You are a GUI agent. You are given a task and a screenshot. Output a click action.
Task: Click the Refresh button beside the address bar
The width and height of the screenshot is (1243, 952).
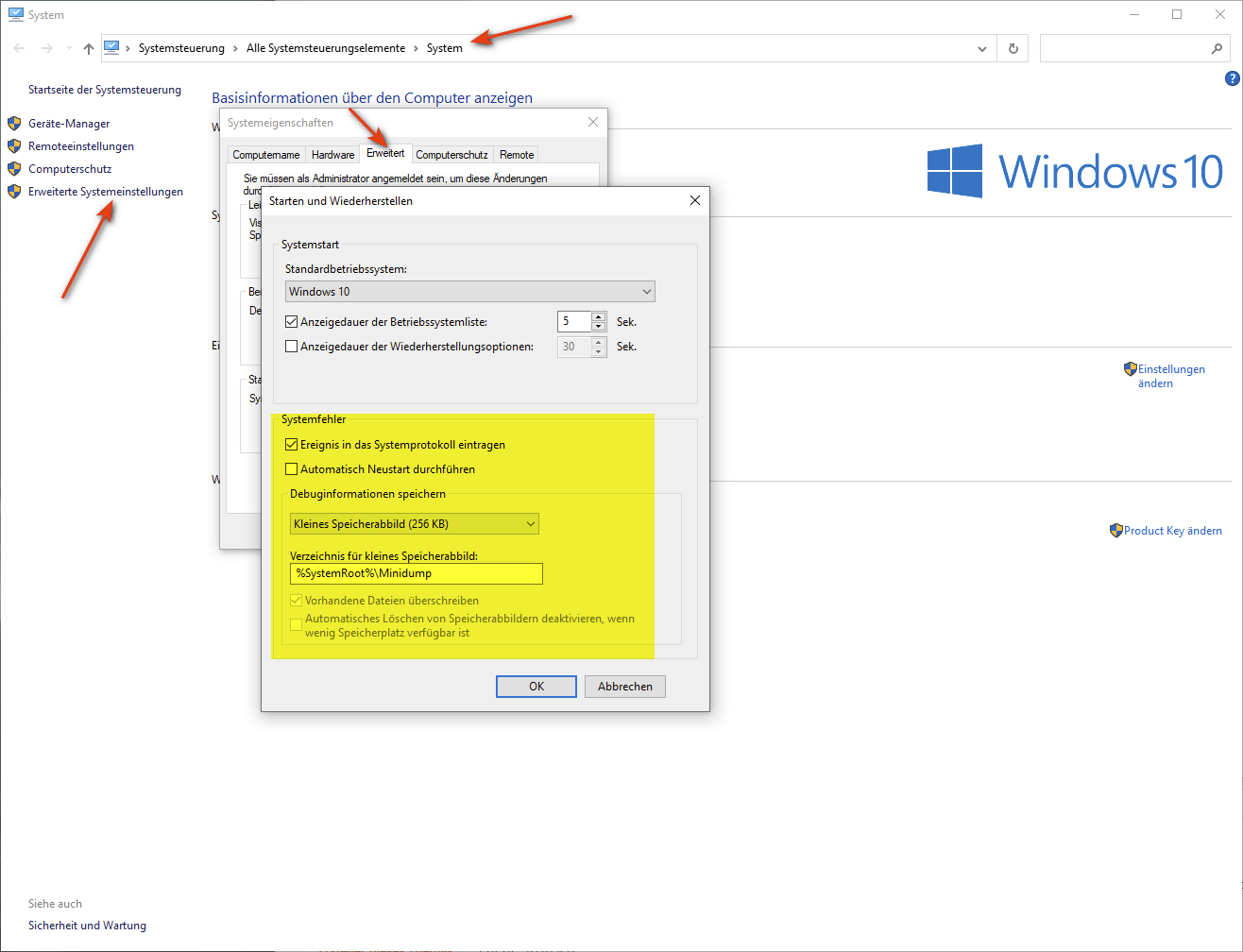coord(1013,48)
